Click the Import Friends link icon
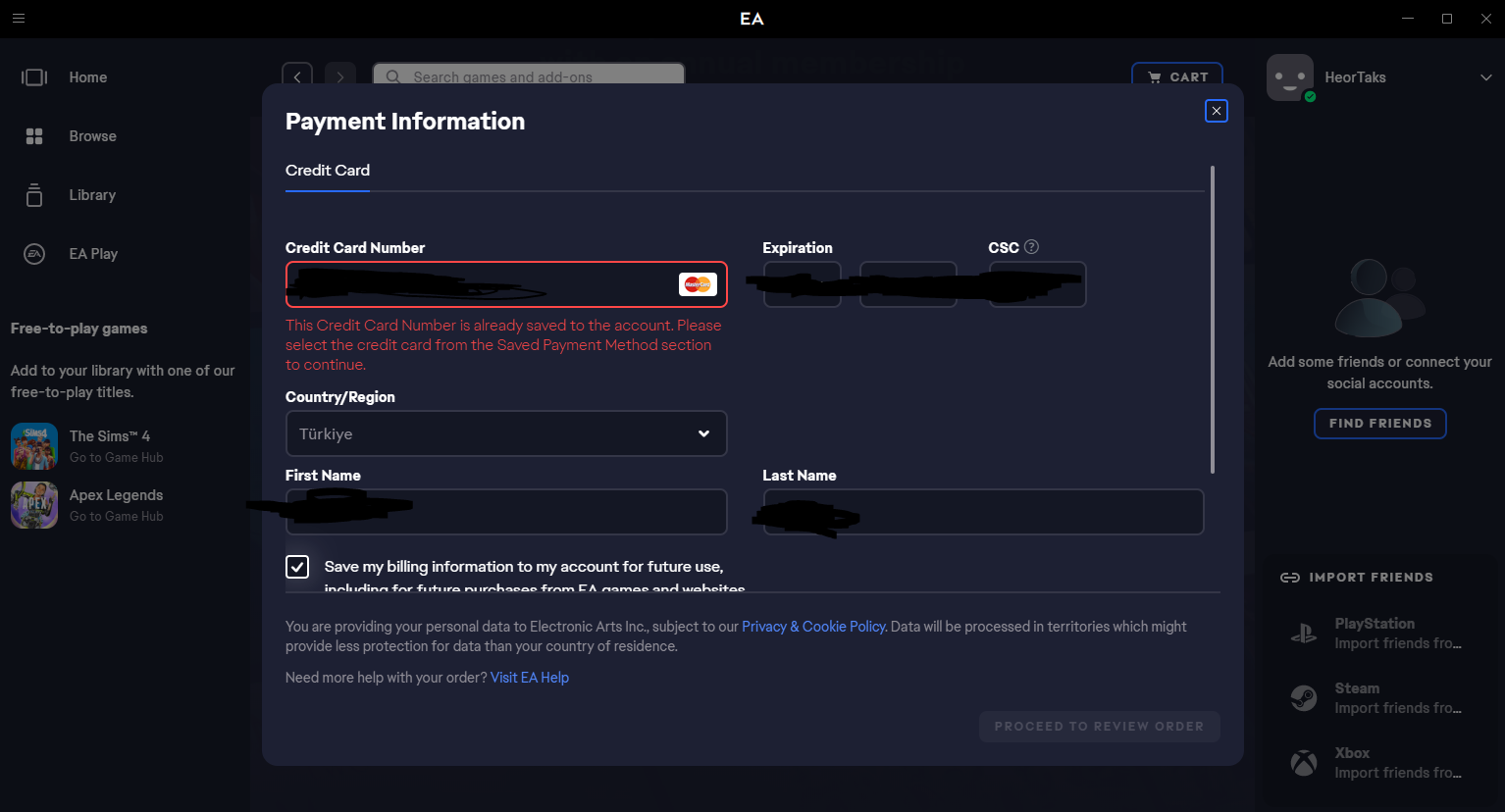Viewport: 1505px width, 812px height. click(1290, 578)
